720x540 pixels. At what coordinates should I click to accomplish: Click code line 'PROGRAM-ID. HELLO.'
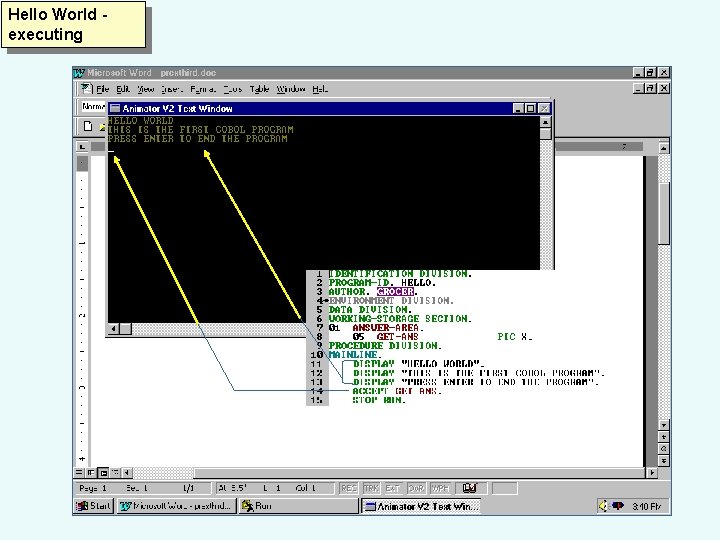(382, 283)
